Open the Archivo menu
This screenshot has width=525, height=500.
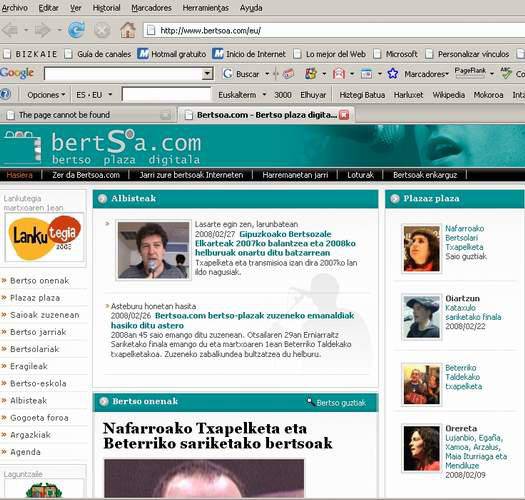[15, 8]
